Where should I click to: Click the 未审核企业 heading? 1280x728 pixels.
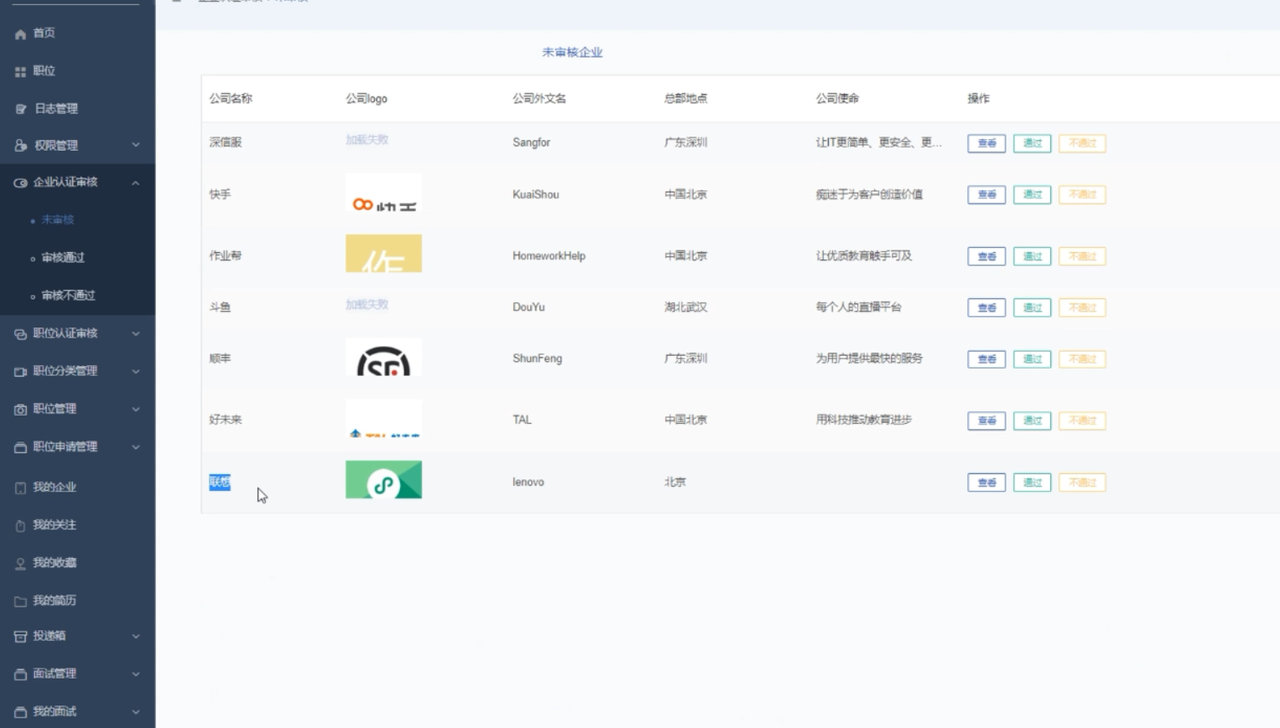pos(572,52)
